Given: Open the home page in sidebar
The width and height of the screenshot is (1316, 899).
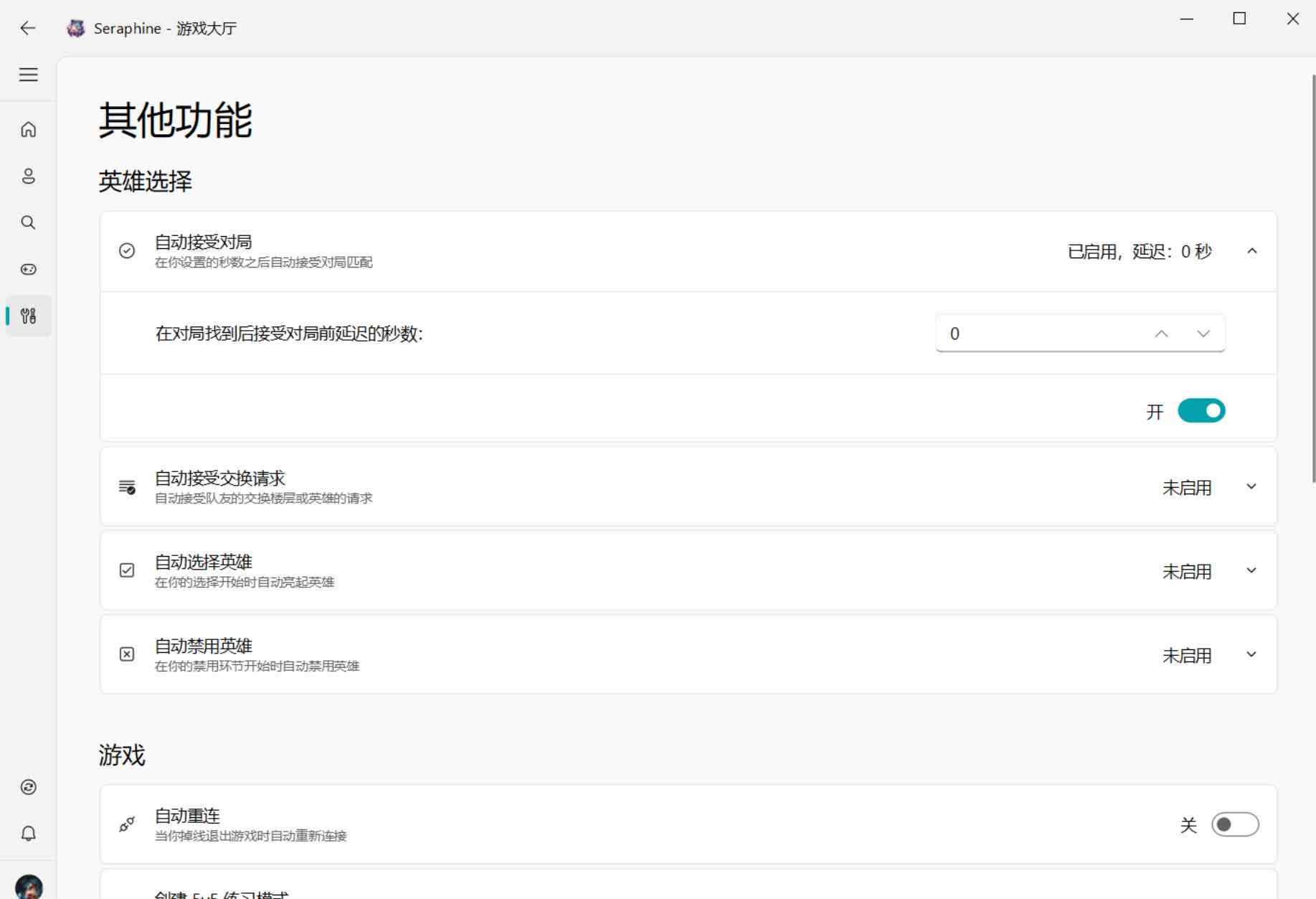Looking at the screenshot, I should (x=28, y=129).
